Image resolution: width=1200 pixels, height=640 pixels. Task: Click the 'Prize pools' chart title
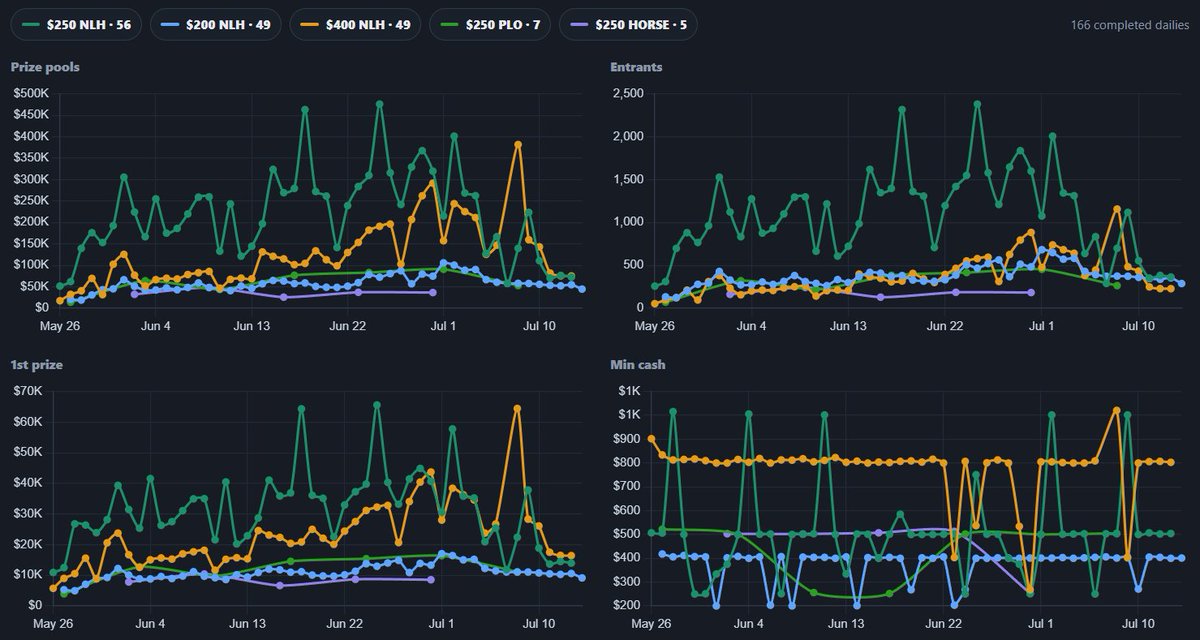point(45,67)
